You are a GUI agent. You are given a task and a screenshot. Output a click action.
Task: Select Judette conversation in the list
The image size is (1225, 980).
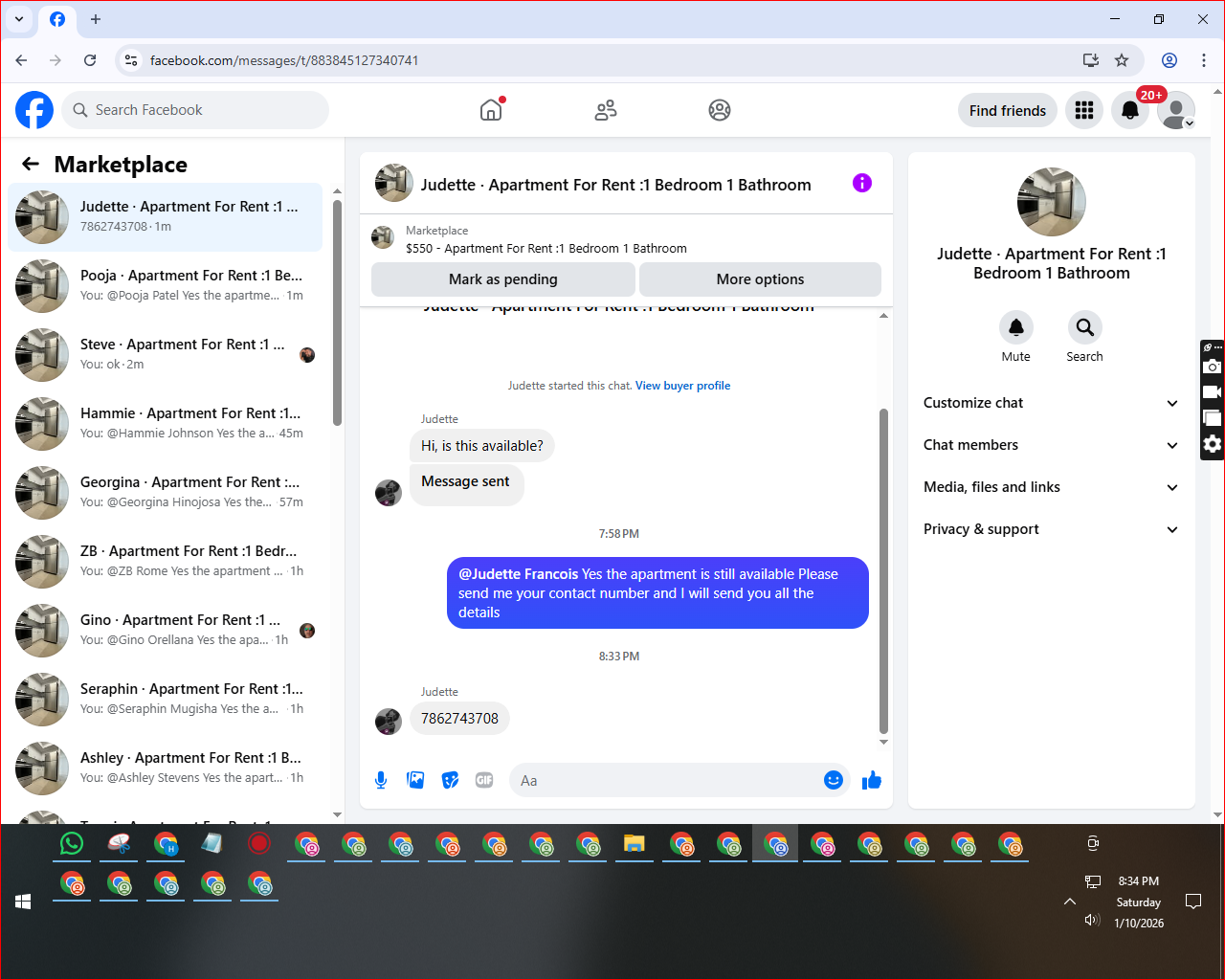[x=166, y=216]
